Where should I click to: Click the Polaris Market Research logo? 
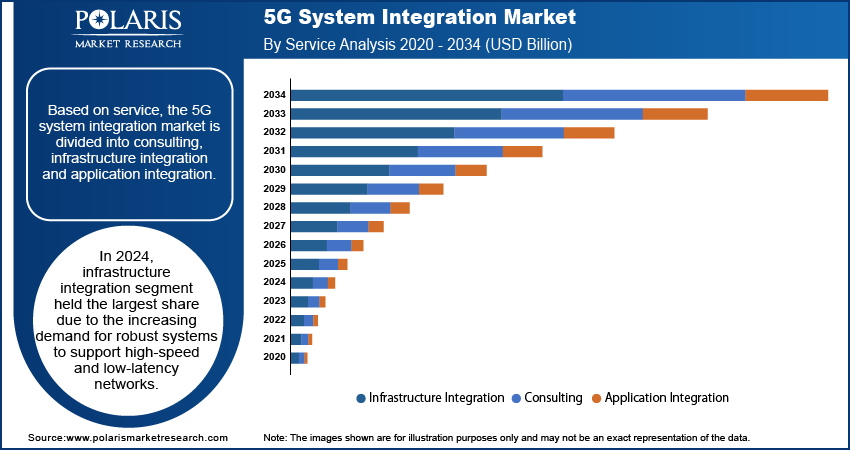(x=127, y=29)
